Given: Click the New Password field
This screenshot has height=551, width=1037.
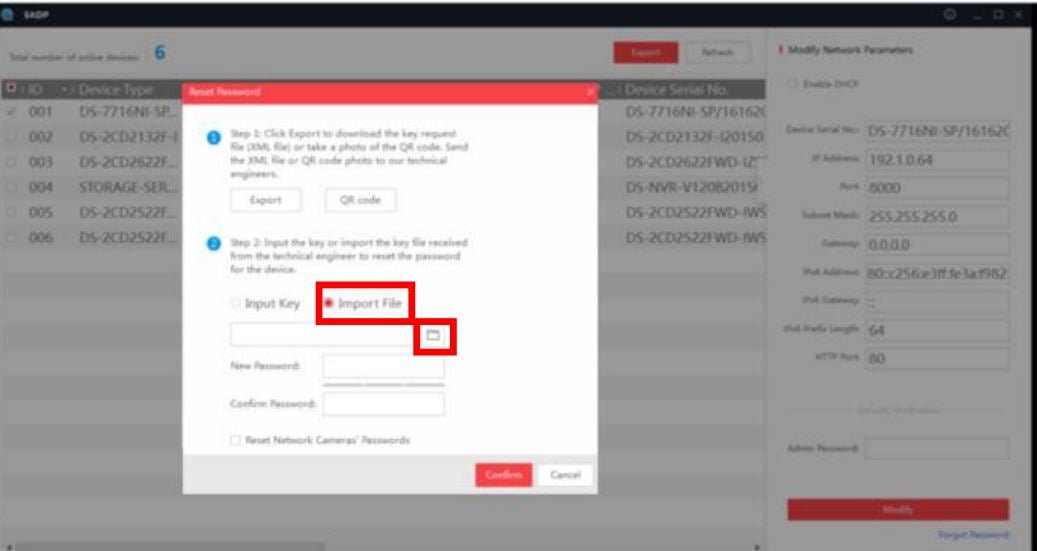Looking at the screenshot, I should pyautogui.click(x=383, y=367).
